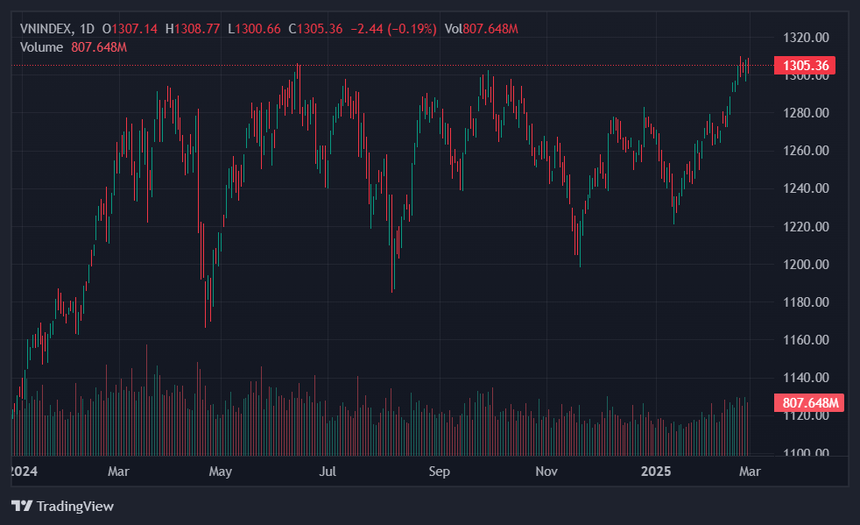
Task: Select the May time axis label
Action: click(x=220, y=471)
